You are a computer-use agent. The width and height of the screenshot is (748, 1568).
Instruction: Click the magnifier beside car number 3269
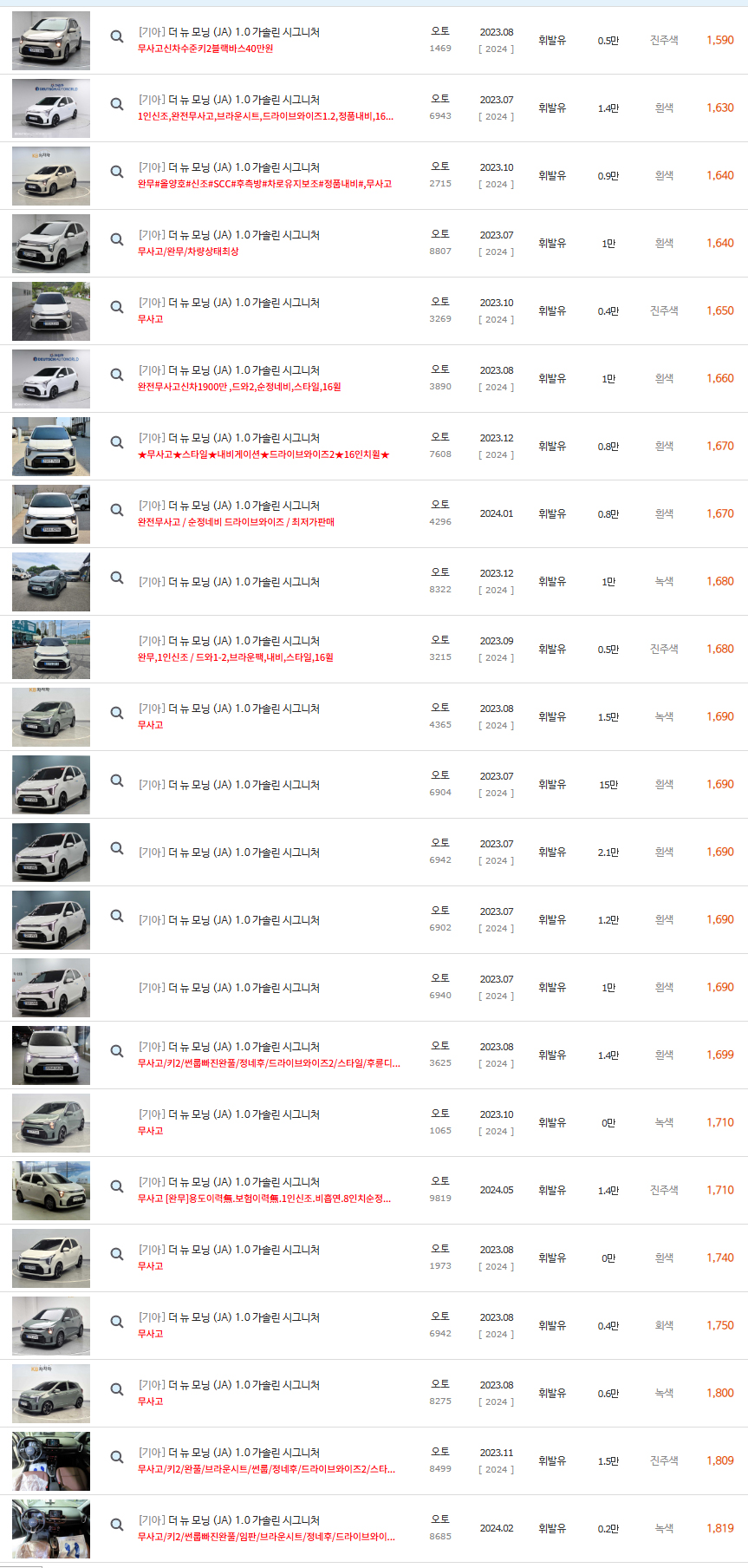117,307
